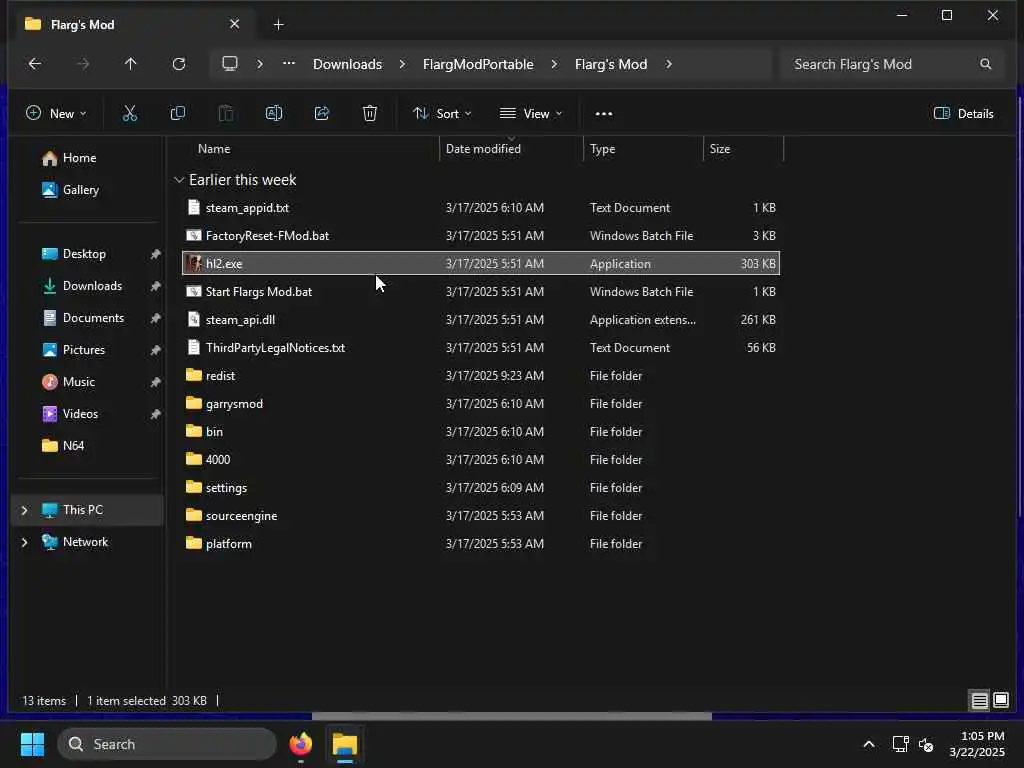1024x768 pixels.
Task: Select Start Flargs Mod.bat file
Action: pyautogui.click(x=481, y=291)
